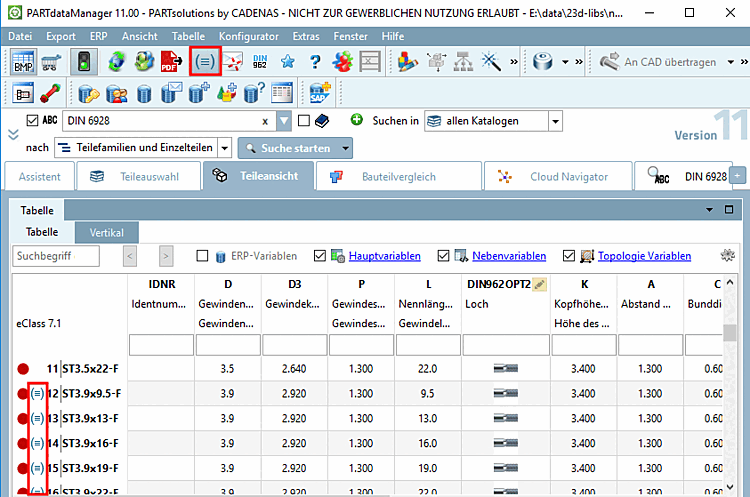Click the traffic light status icon
750x497 pixels.
(x=82, y=62)
